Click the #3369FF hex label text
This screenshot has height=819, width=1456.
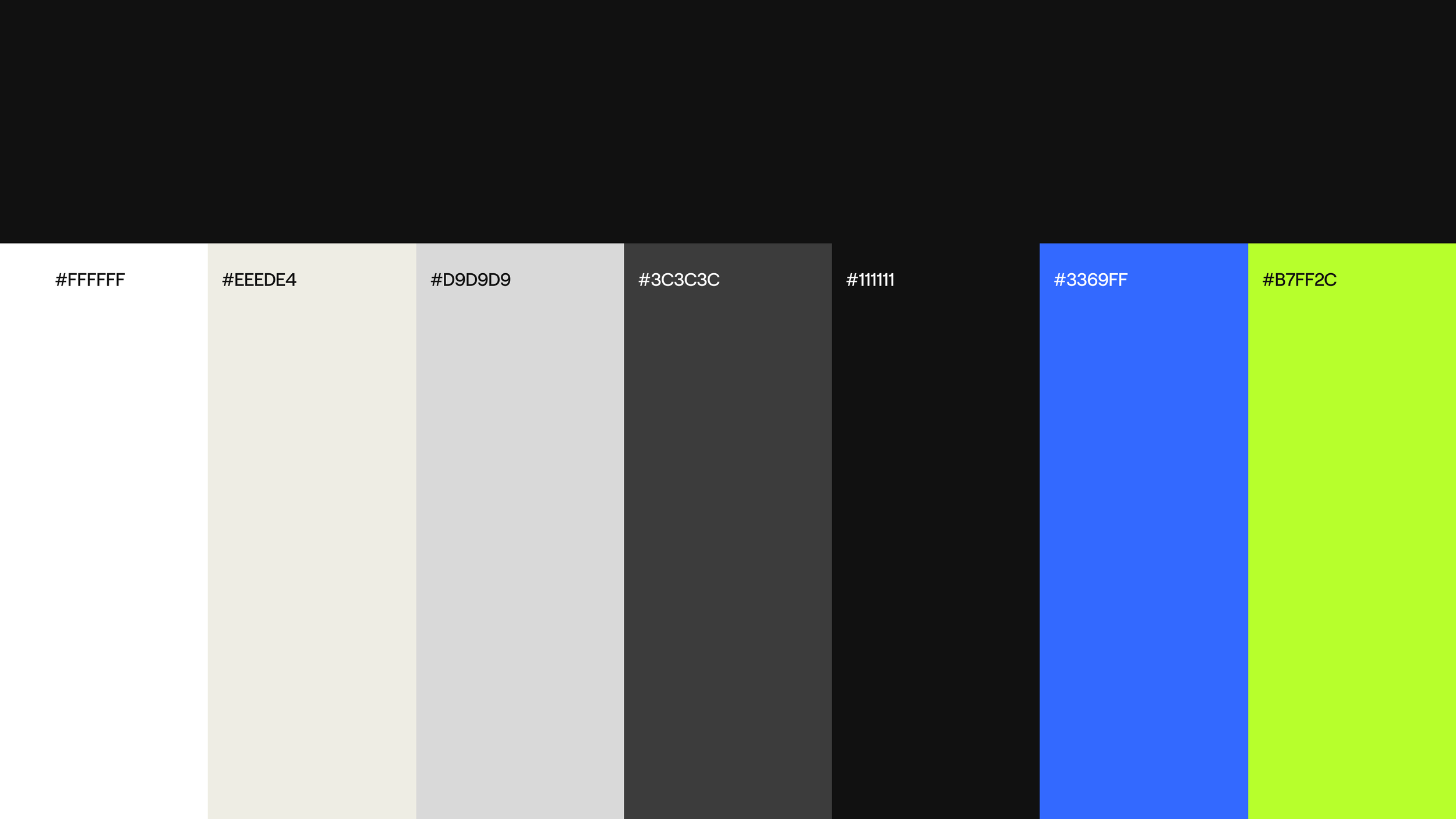pyautogui.click(x=1090, y=280)
